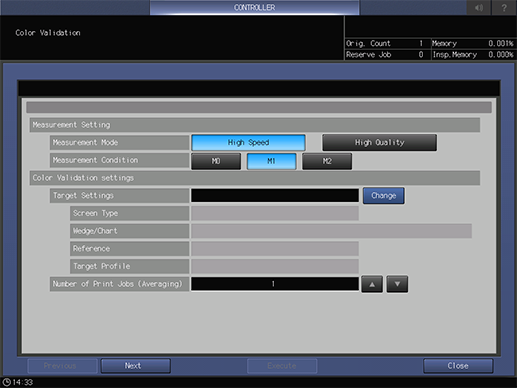
Task: Click the Color Validation title text
Action: pos(48,33)
